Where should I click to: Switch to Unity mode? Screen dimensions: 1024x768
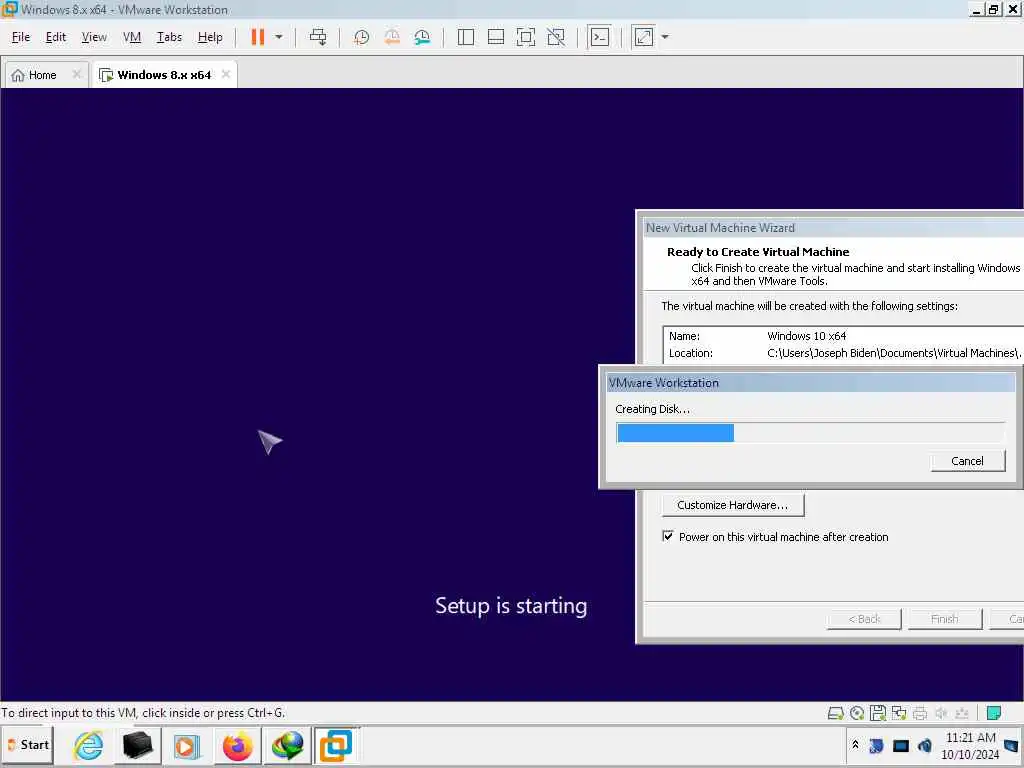tap(556, 37)
